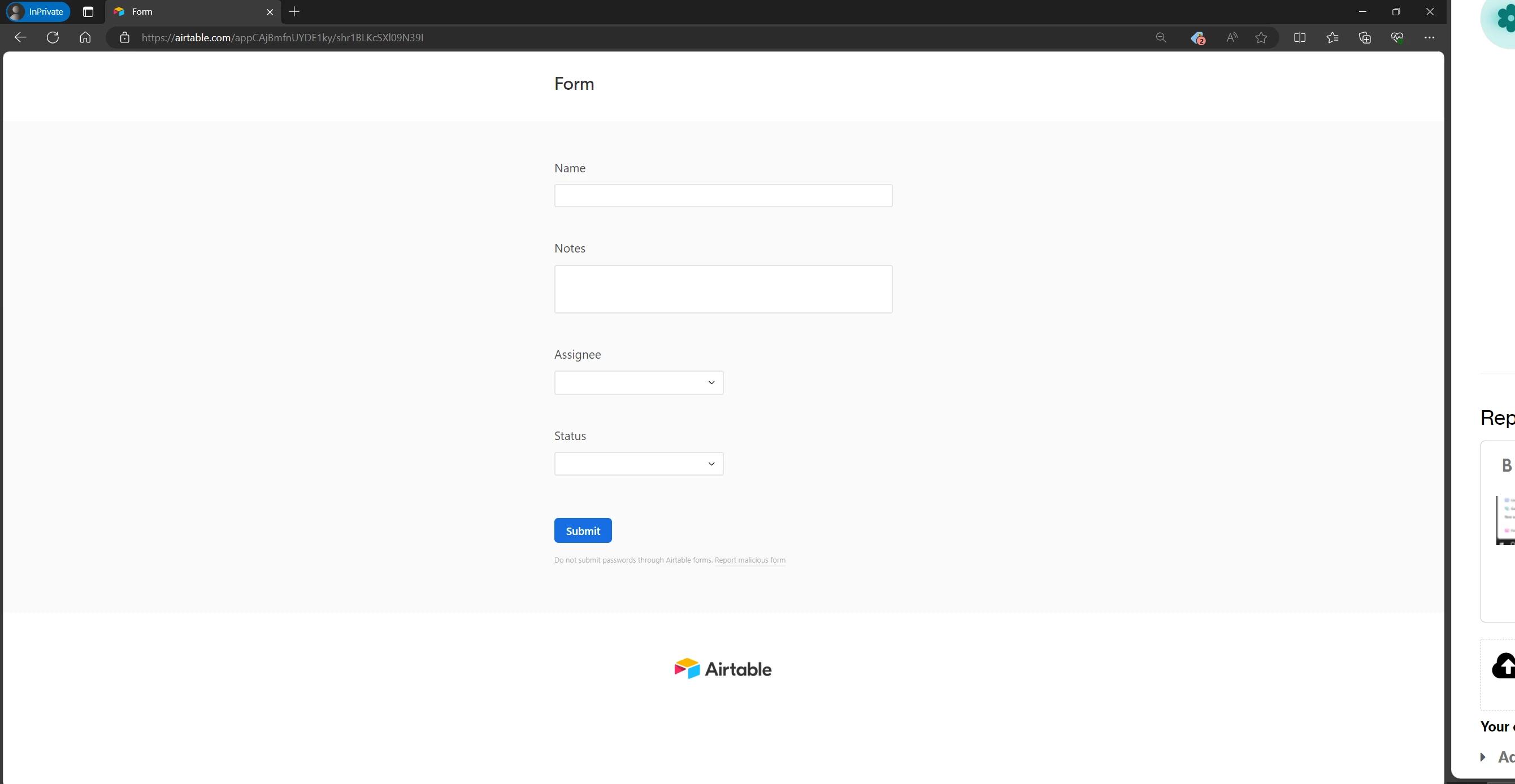Open the Favorites list
1515x784 pixels.
click(1332, 38)
